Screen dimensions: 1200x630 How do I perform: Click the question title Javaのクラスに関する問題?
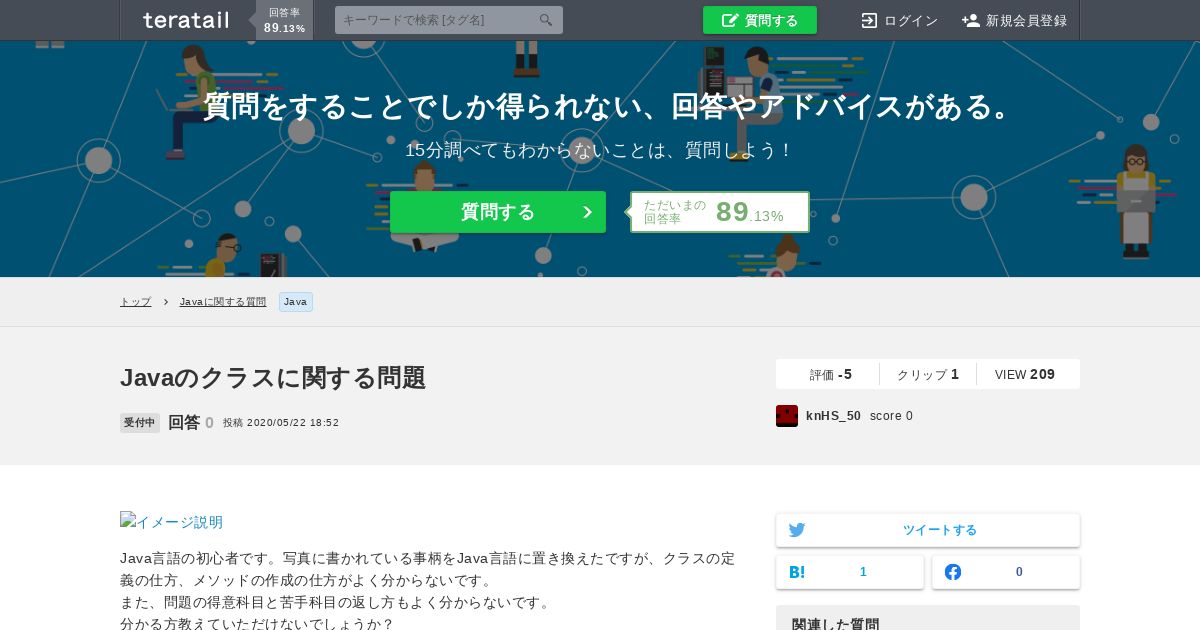[273, 377]
